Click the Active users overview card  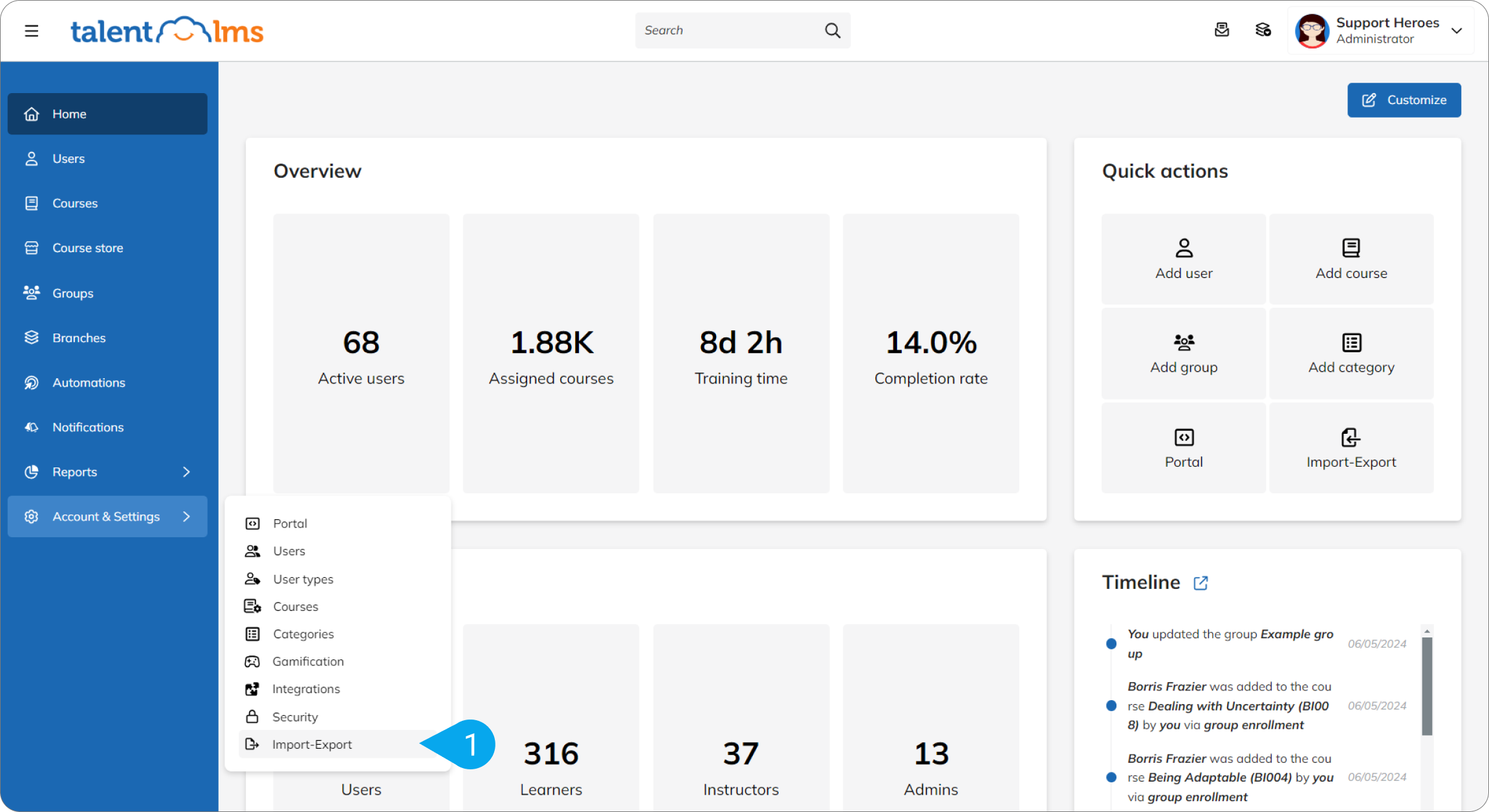click(361, 353)
